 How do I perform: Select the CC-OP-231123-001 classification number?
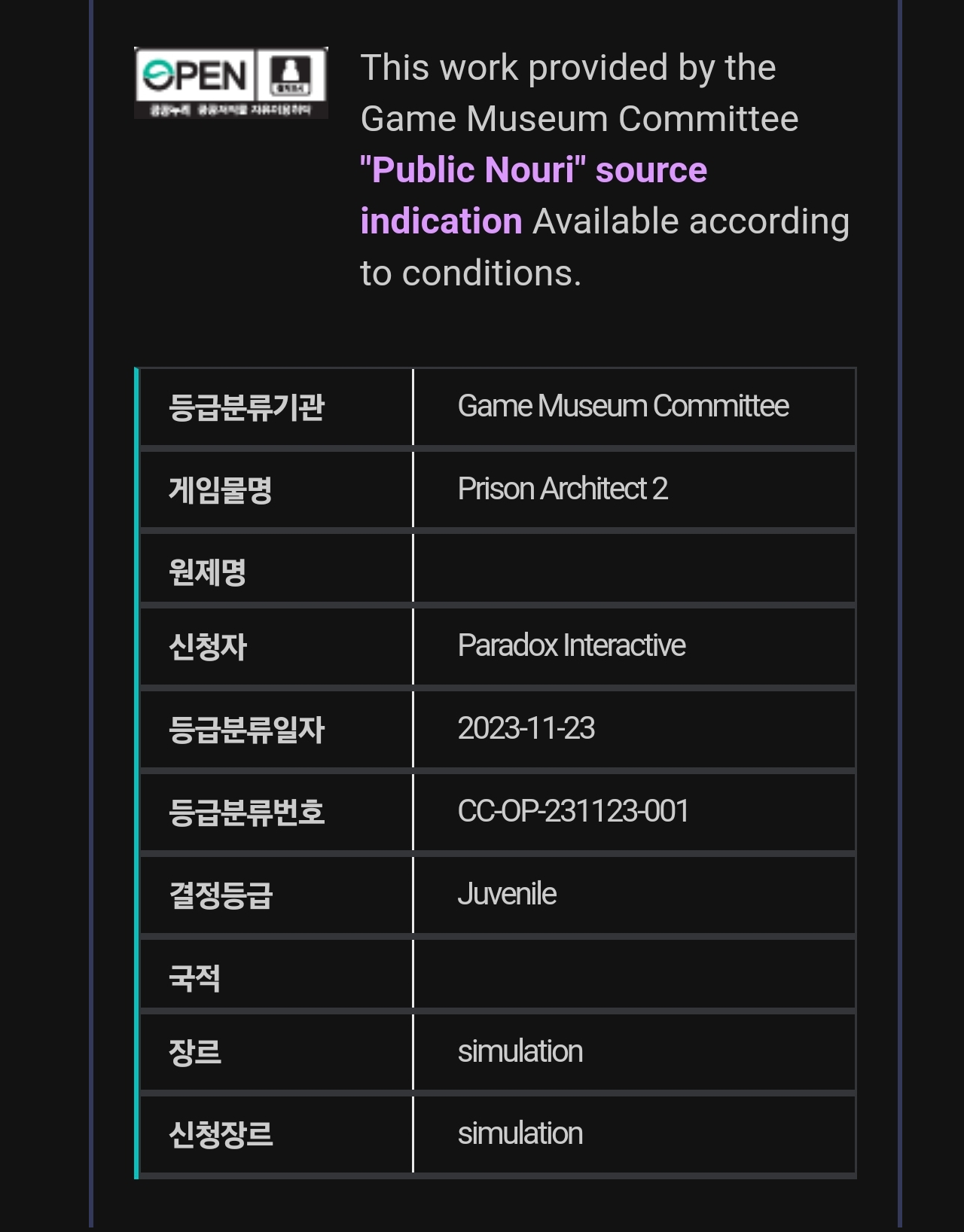[x=573, y=812]
